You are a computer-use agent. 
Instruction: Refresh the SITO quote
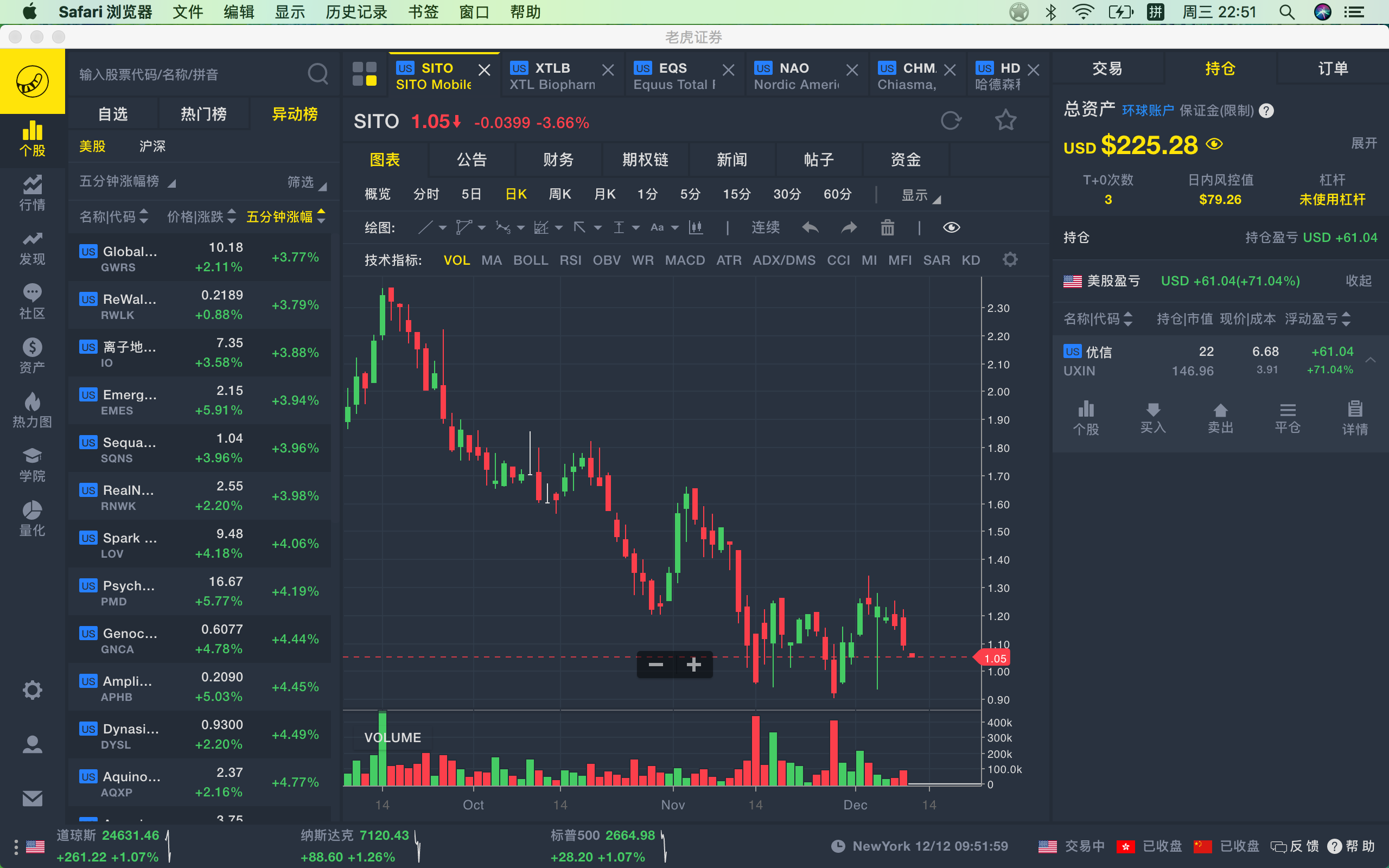click(x=951, y=120)
